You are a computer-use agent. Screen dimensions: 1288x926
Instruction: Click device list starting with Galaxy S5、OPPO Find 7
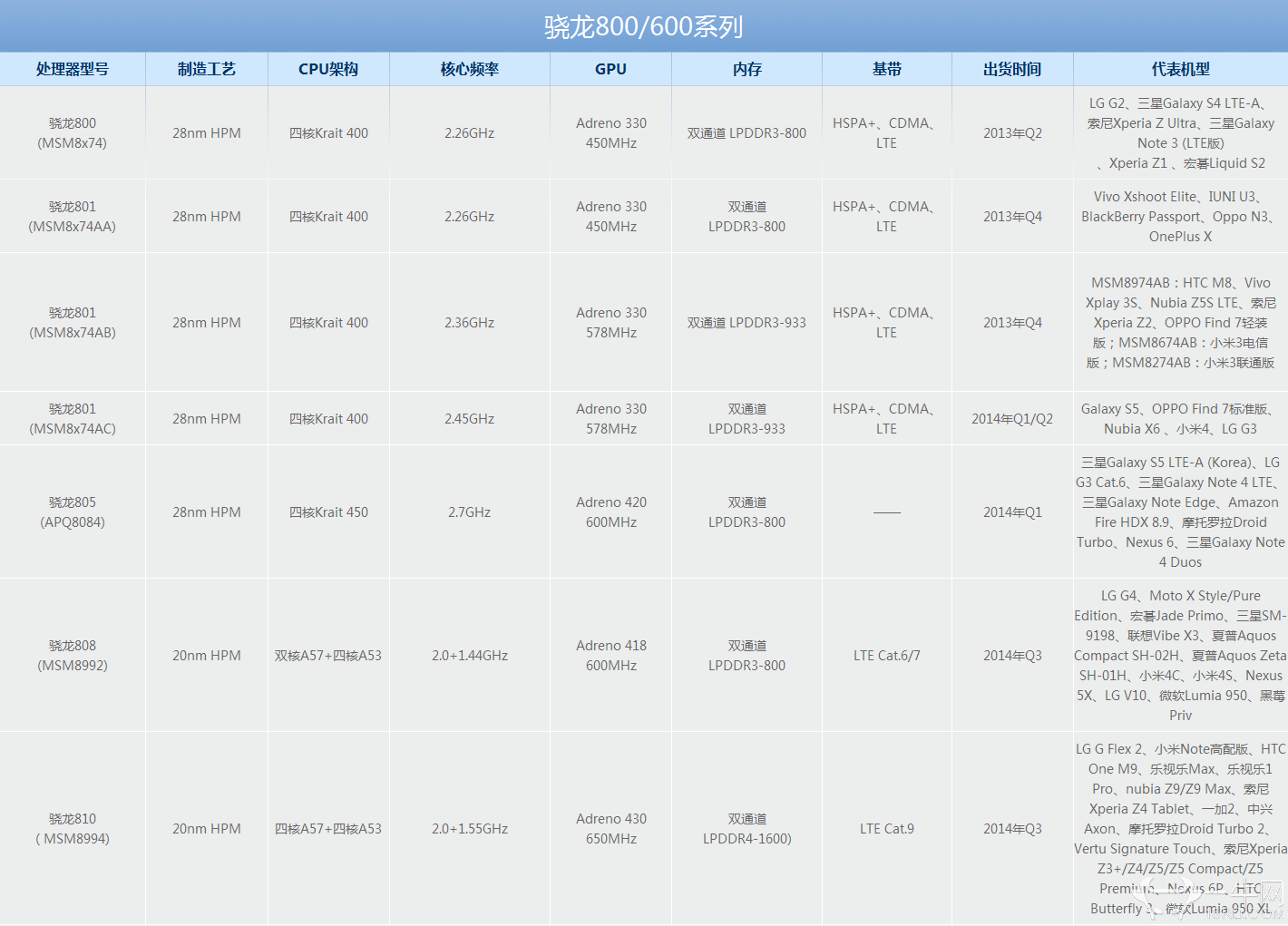pyautogui.click(x=1181, y=419)
